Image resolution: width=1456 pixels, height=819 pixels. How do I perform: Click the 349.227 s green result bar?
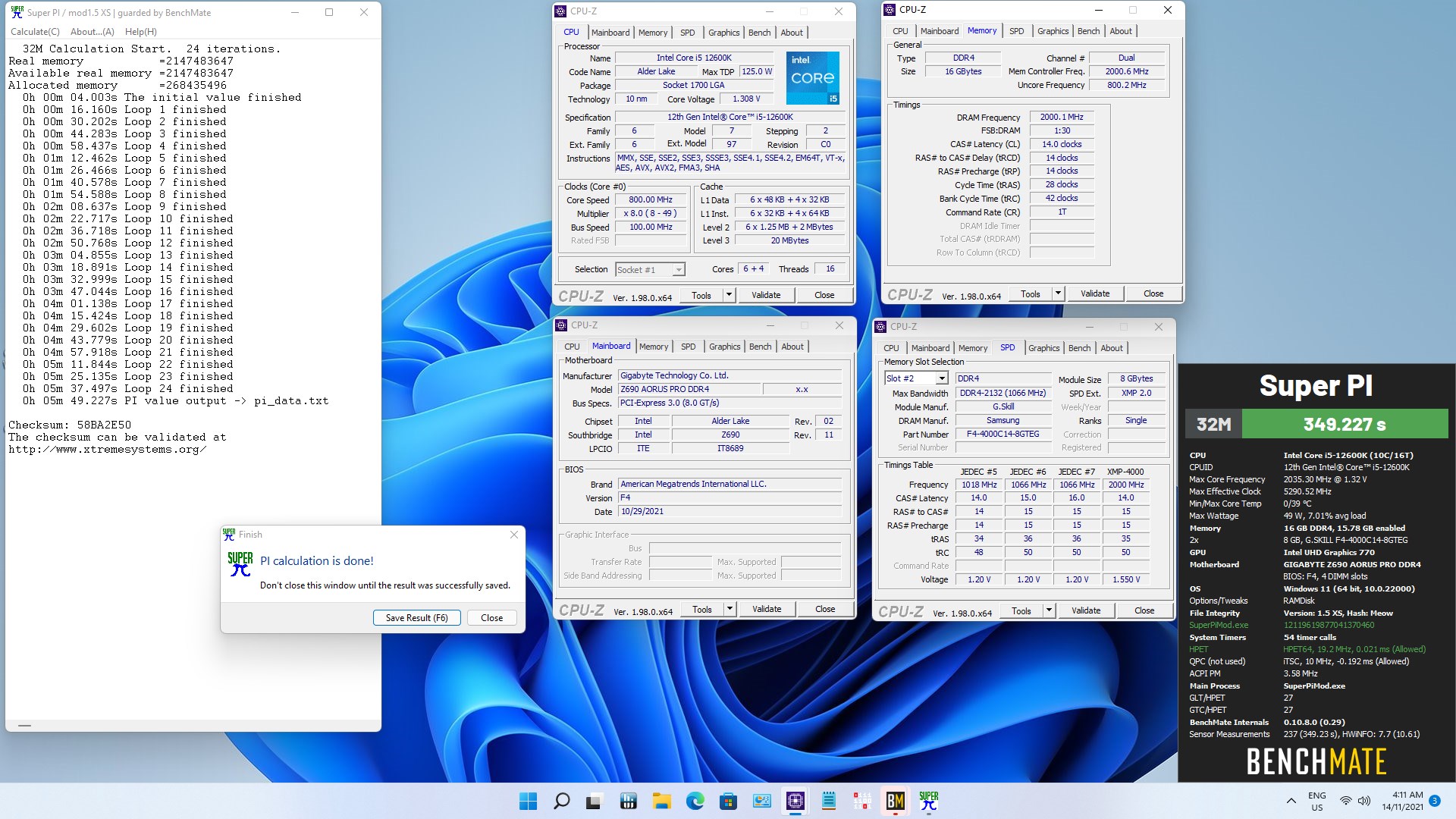pos(1345,424)
